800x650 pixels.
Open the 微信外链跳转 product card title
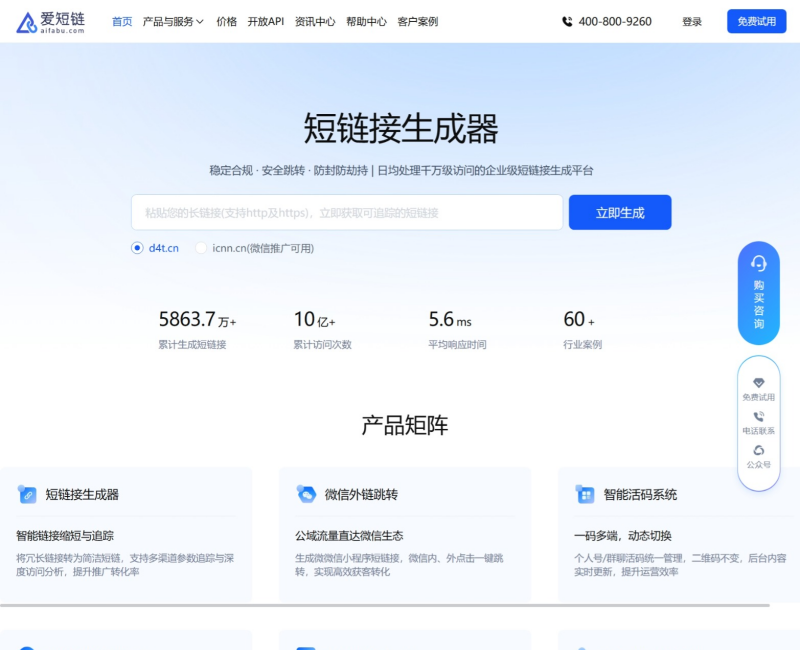click(361, 494)
